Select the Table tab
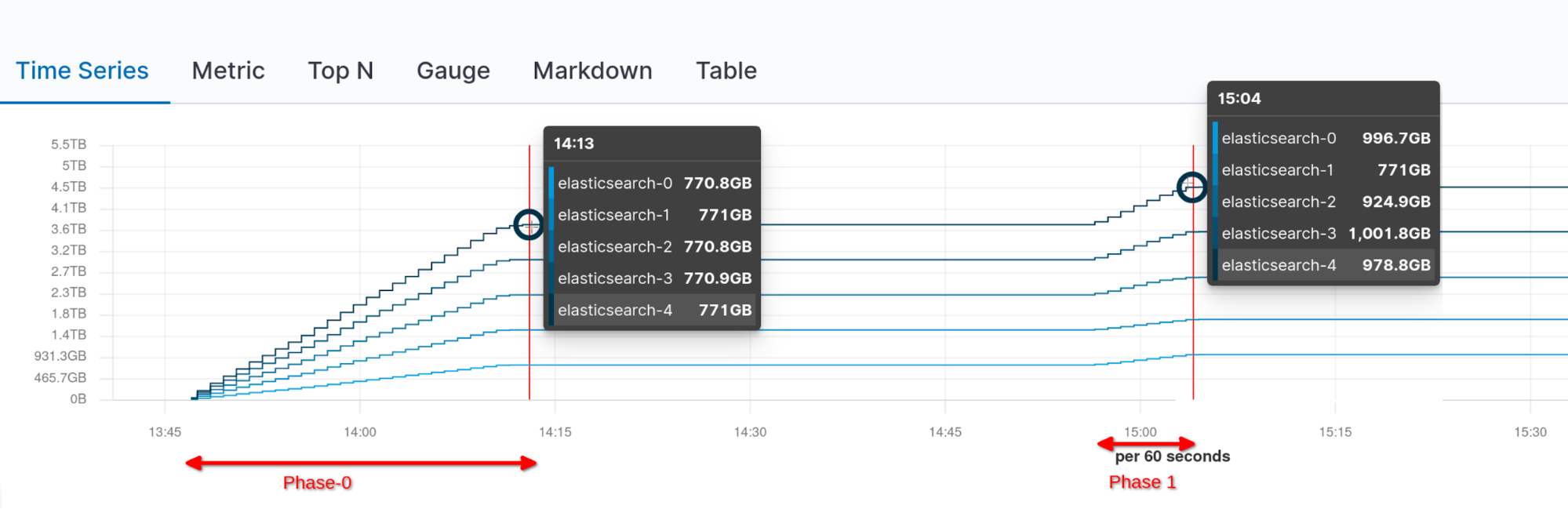 point(726,71)
